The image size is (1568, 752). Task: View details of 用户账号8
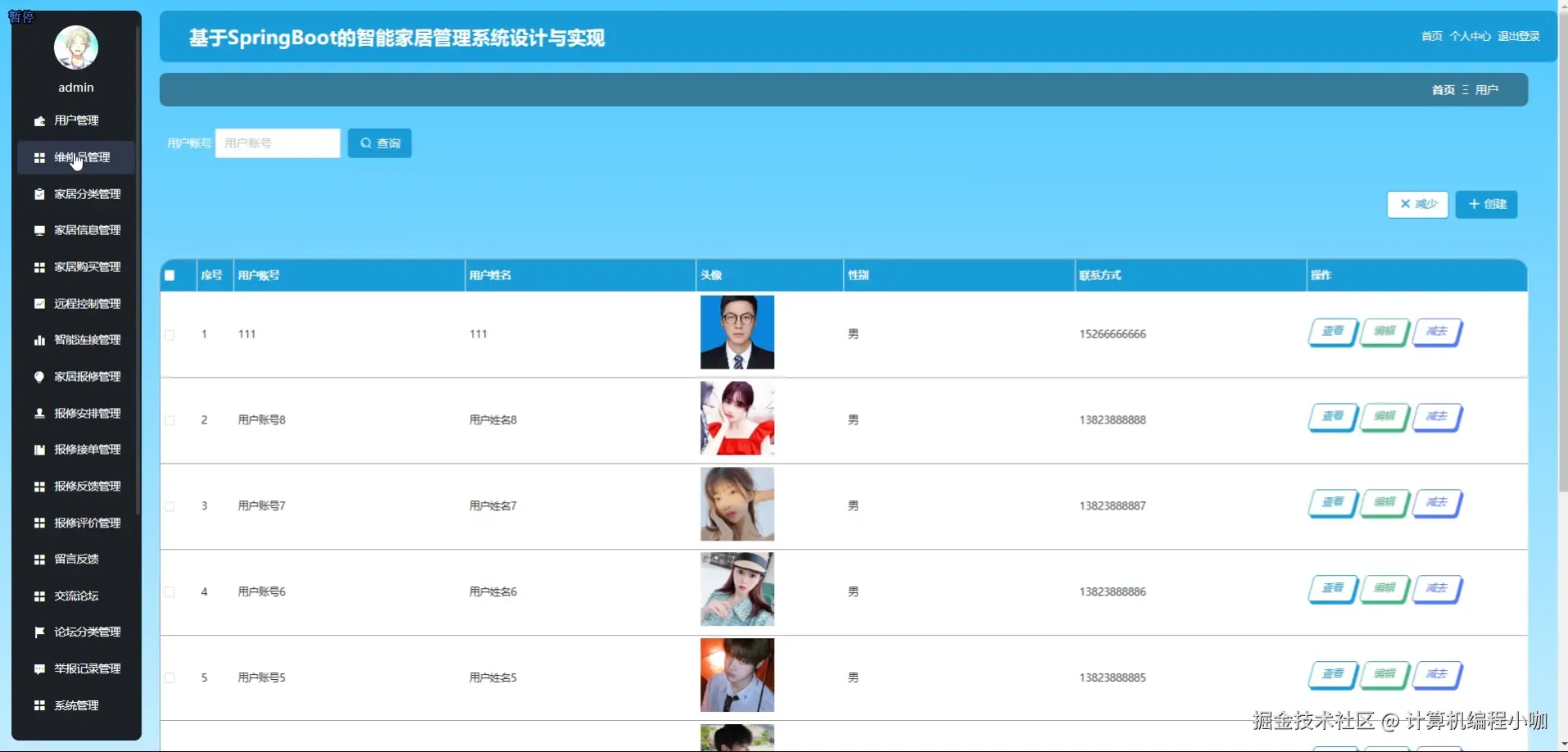(x=1333, y=417)
